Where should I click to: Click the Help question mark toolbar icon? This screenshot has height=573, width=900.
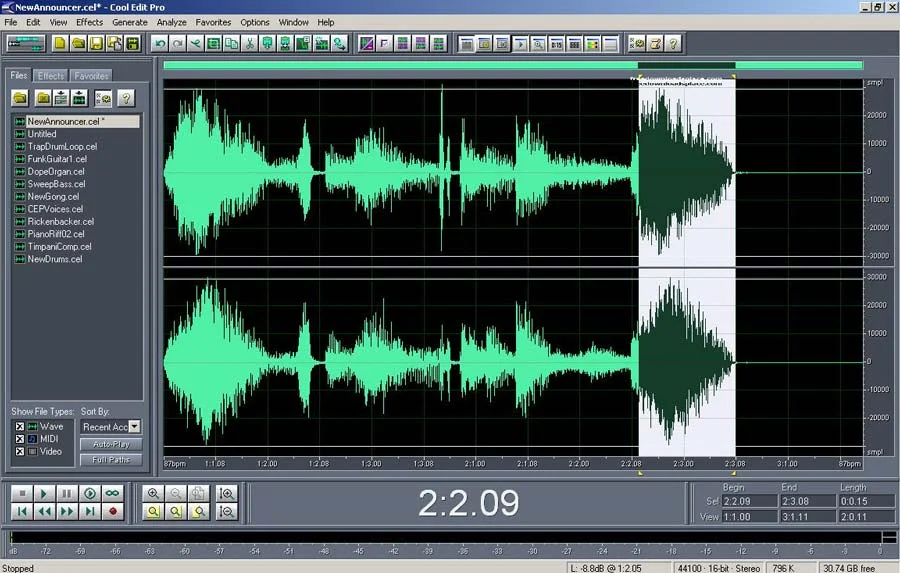coord(673,44)
